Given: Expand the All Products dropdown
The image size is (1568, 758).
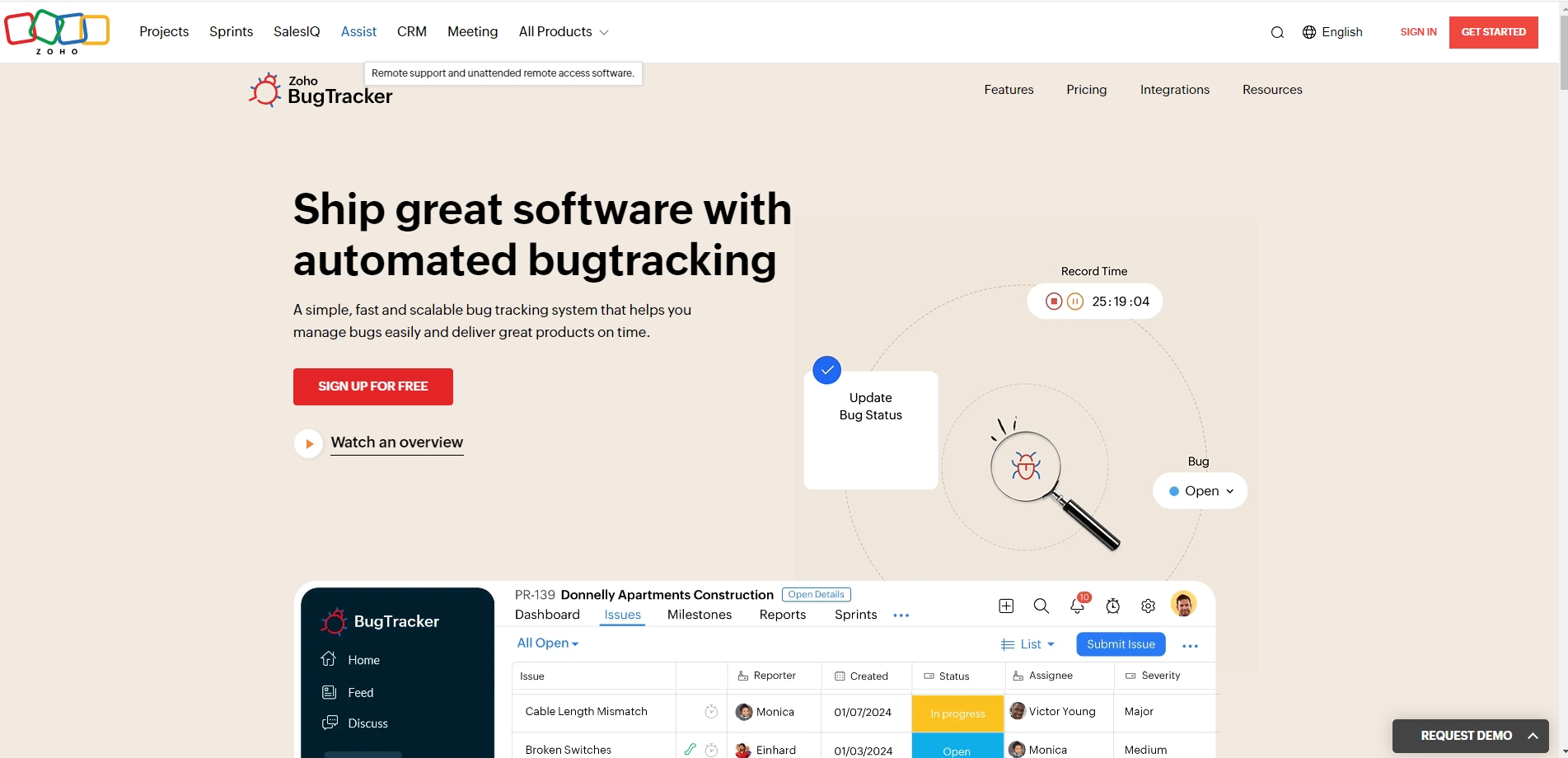Looking at the screenshot, I should [x=564, y=32].
